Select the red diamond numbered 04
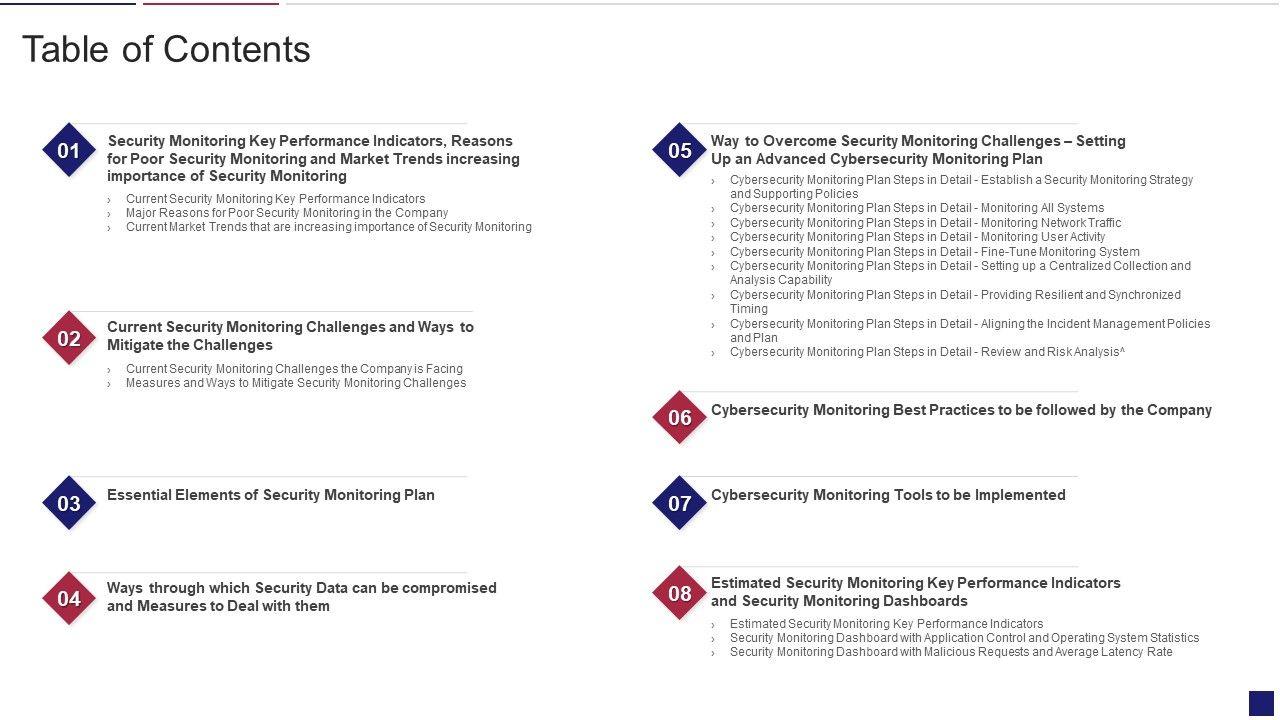The width and height of the screenshot is (1280, 720). coord(69,598)
